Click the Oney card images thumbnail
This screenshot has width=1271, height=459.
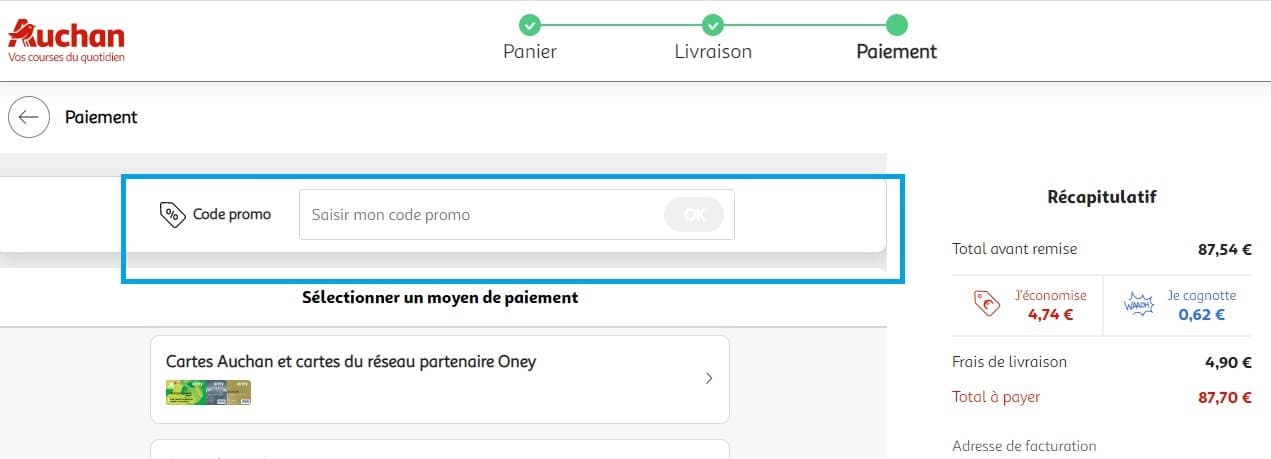(208, 392)
